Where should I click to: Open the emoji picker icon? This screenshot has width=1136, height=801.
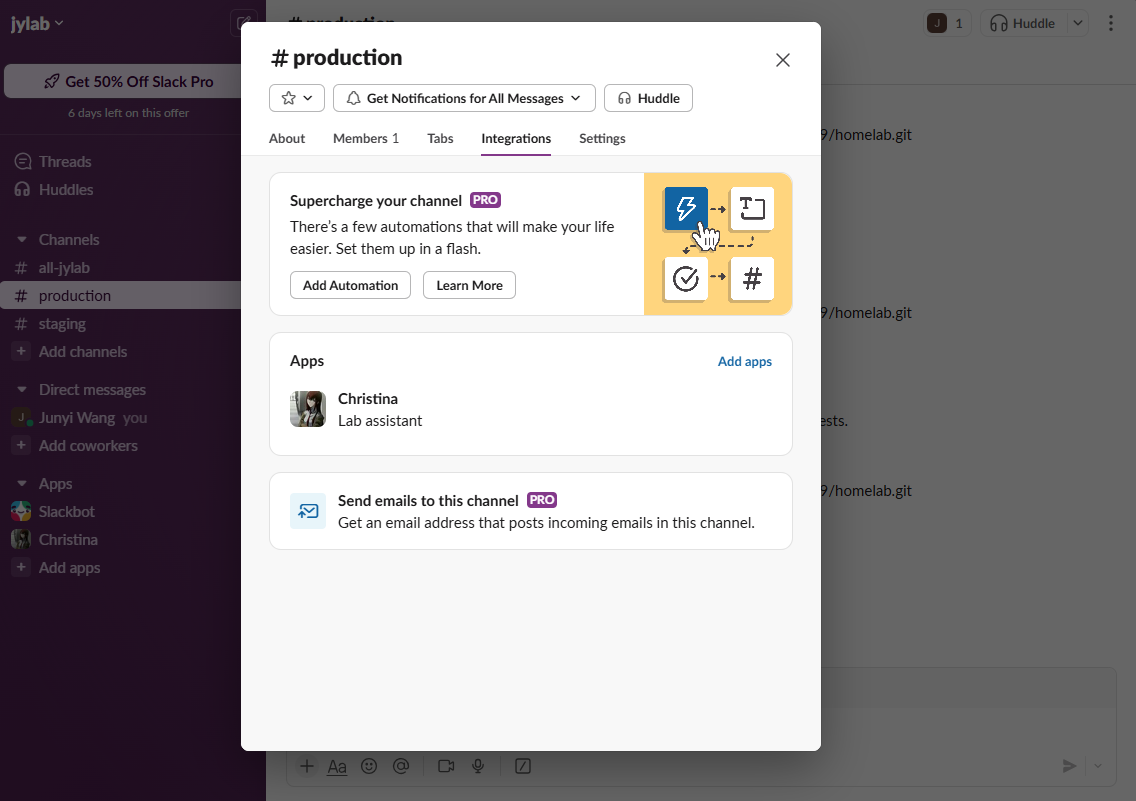pyautogui.click(x=369, y=766)
